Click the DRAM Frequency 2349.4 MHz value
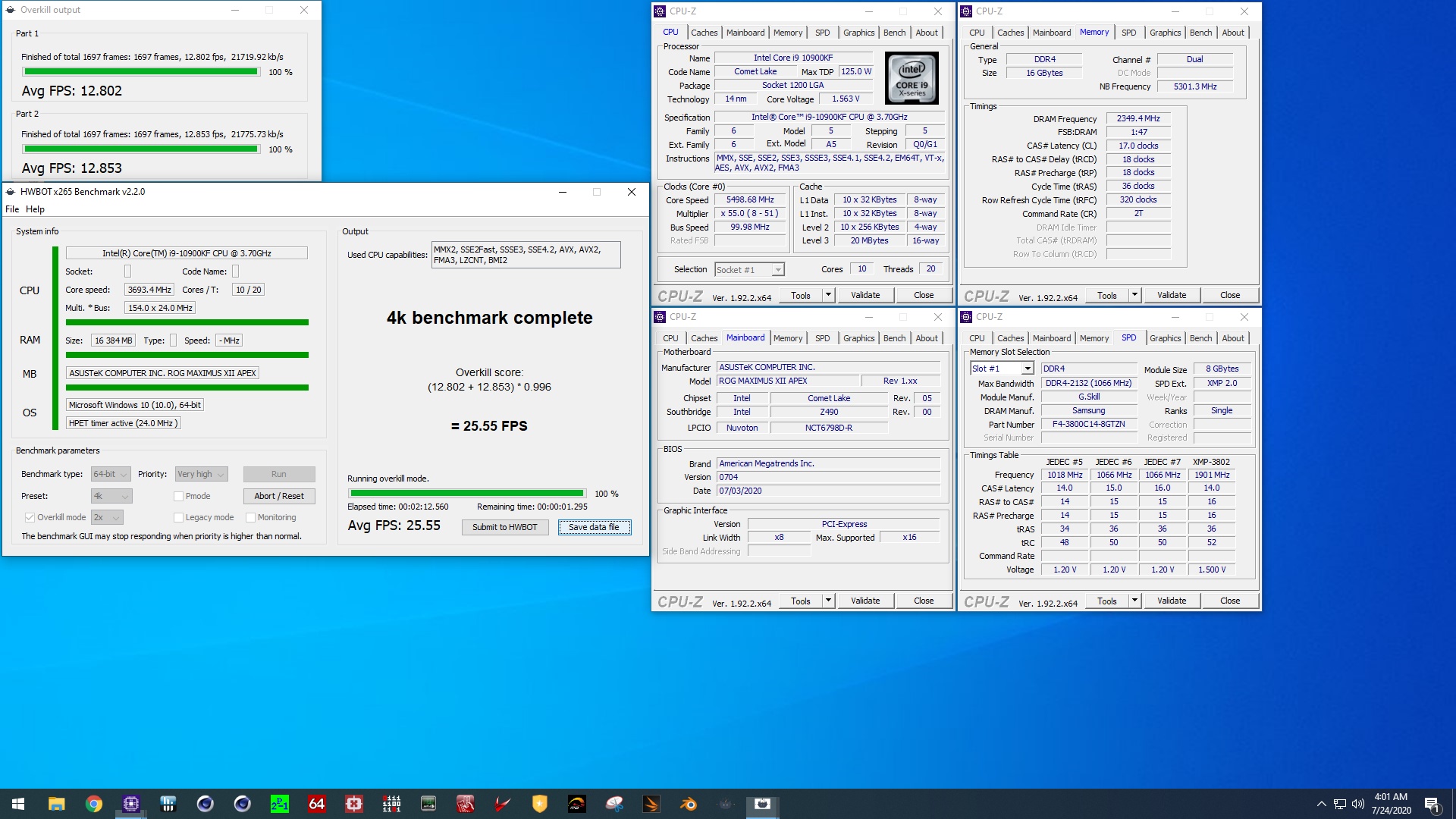The height and width of the screenshot is (819, 1456). coord(1138,118)
